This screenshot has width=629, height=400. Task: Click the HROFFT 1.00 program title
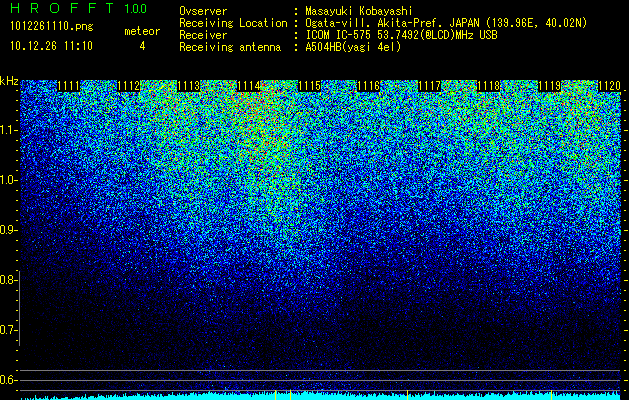coord(79,8)
